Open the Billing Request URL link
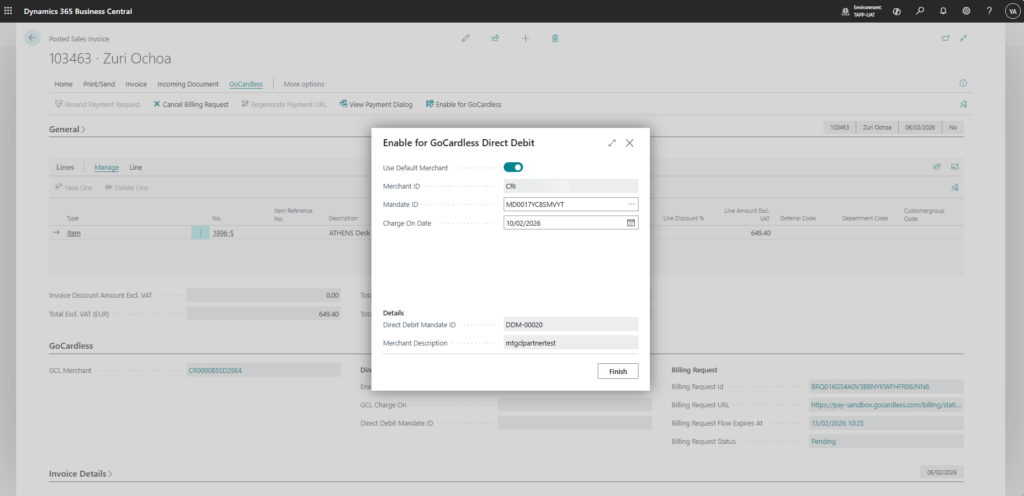The image size is (1024, 496). click(884, 405)
